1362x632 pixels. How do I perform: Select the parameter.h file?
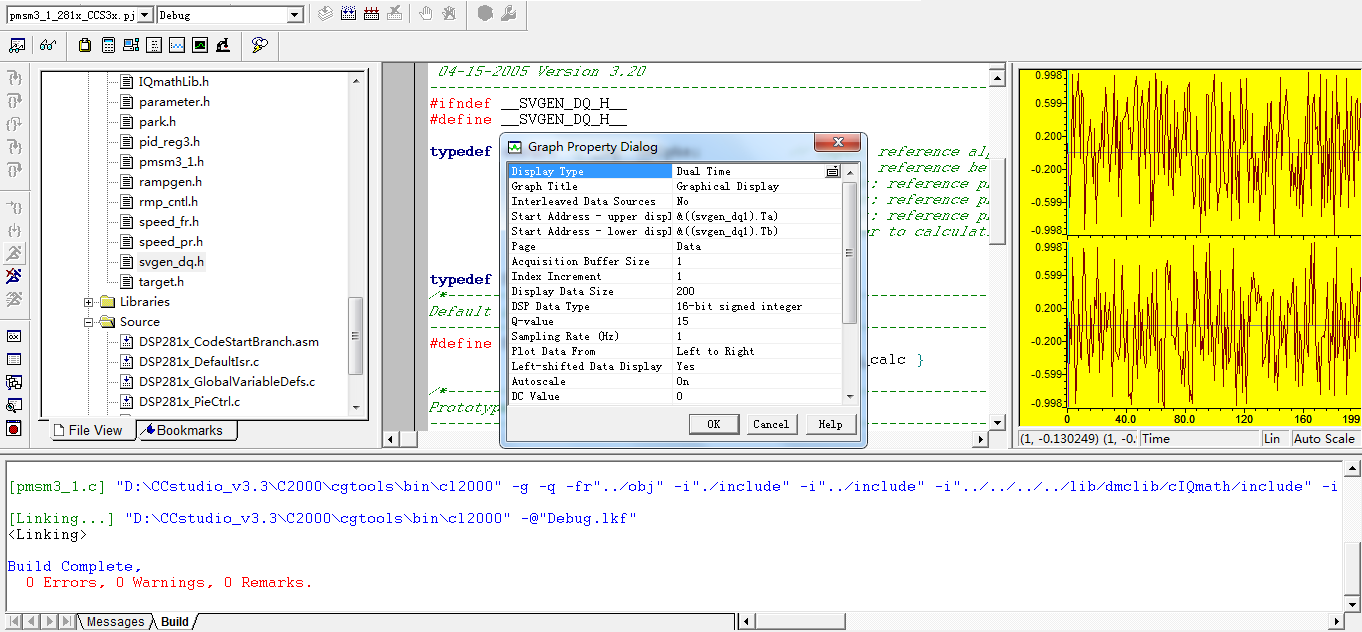click(x=174, y=102)
